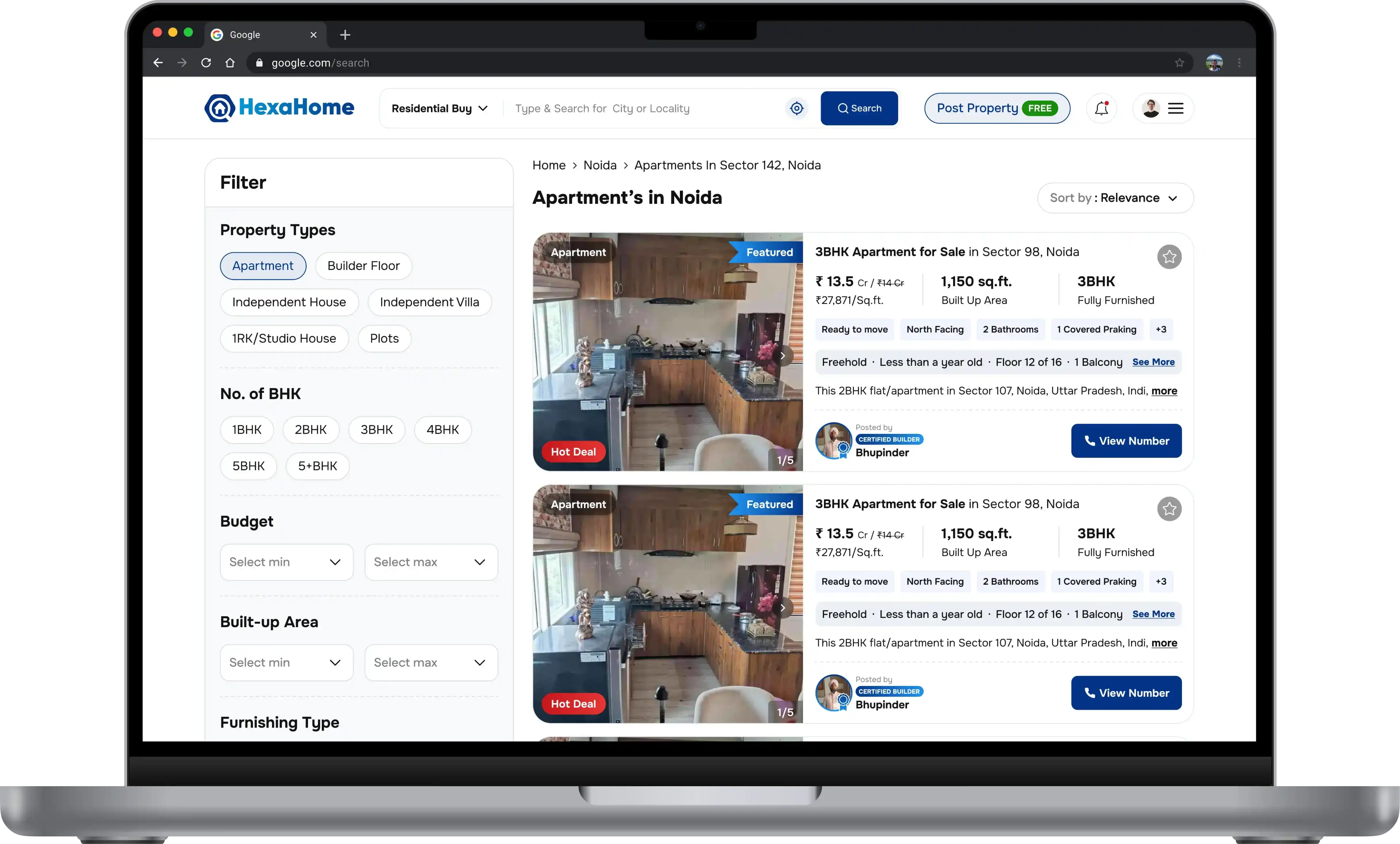Toggle the Plots property type filter
1400x844 pixels.
pyautogui.click(x=384, y=338)
